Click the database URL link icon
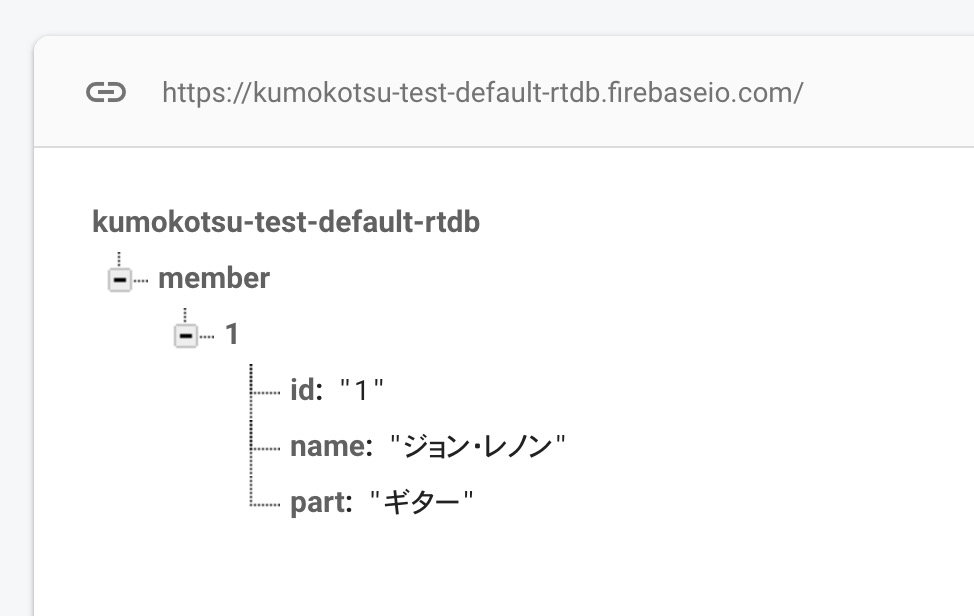974x616 pixels. tap(106, 93)
